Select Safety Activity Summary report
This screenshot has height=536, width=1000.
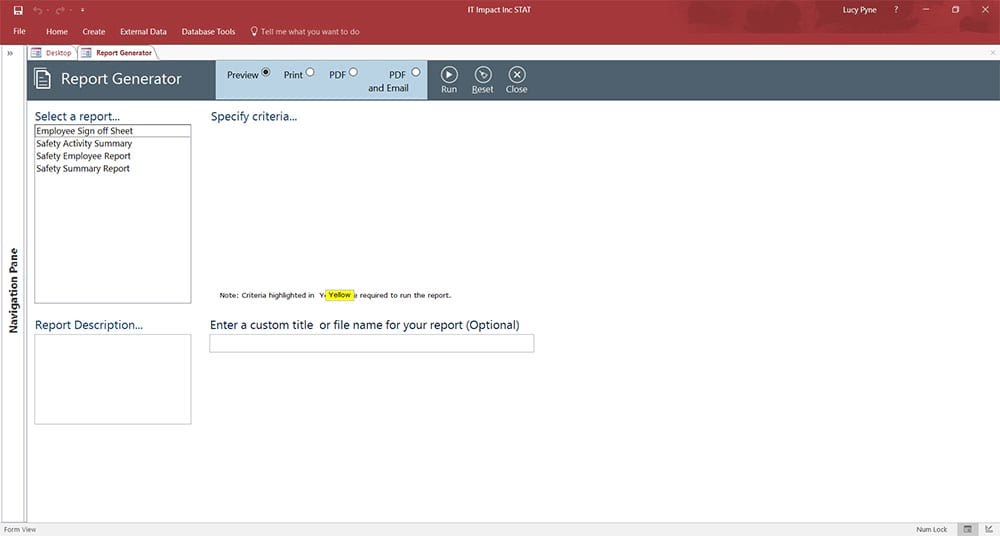(x=113, y=144)
